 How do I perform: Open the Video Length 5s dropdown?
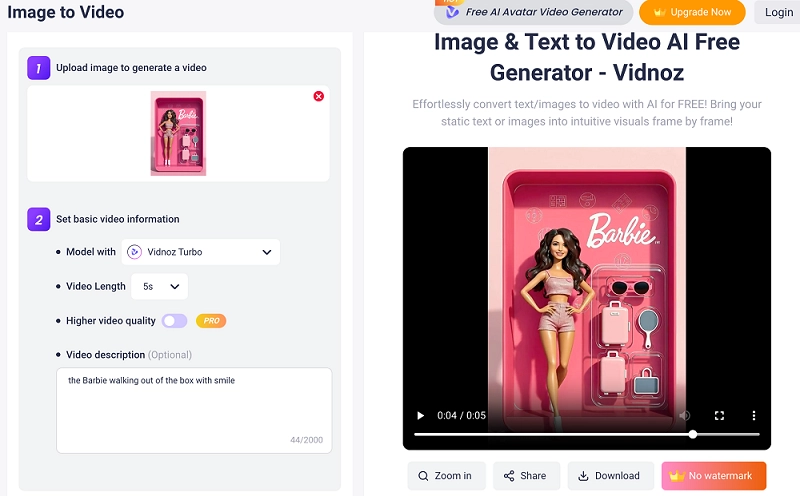pyautogui.click(x=159, y=286)
